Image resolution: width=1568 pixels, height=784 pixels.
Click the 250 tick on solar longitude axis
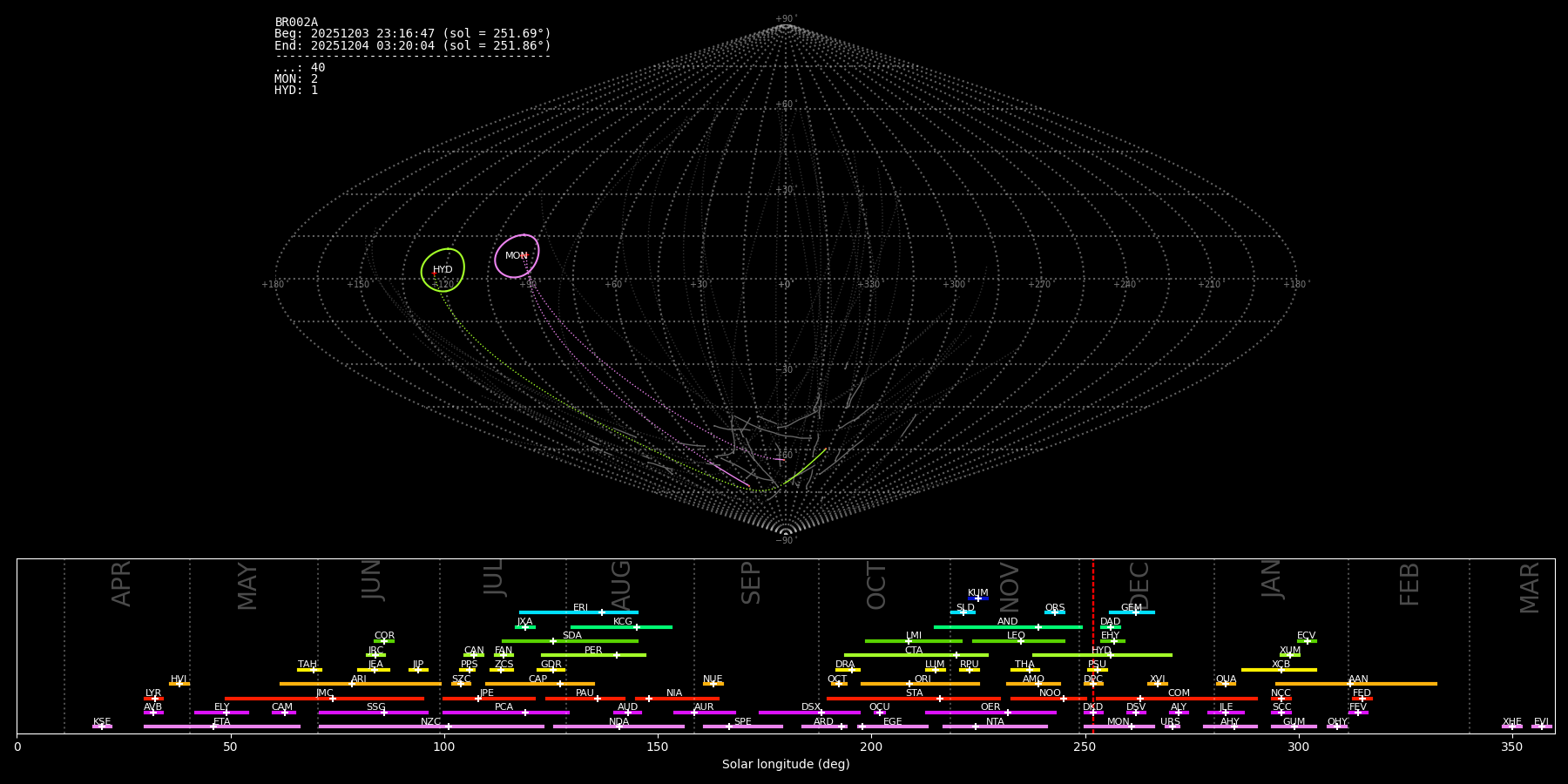1085,747
